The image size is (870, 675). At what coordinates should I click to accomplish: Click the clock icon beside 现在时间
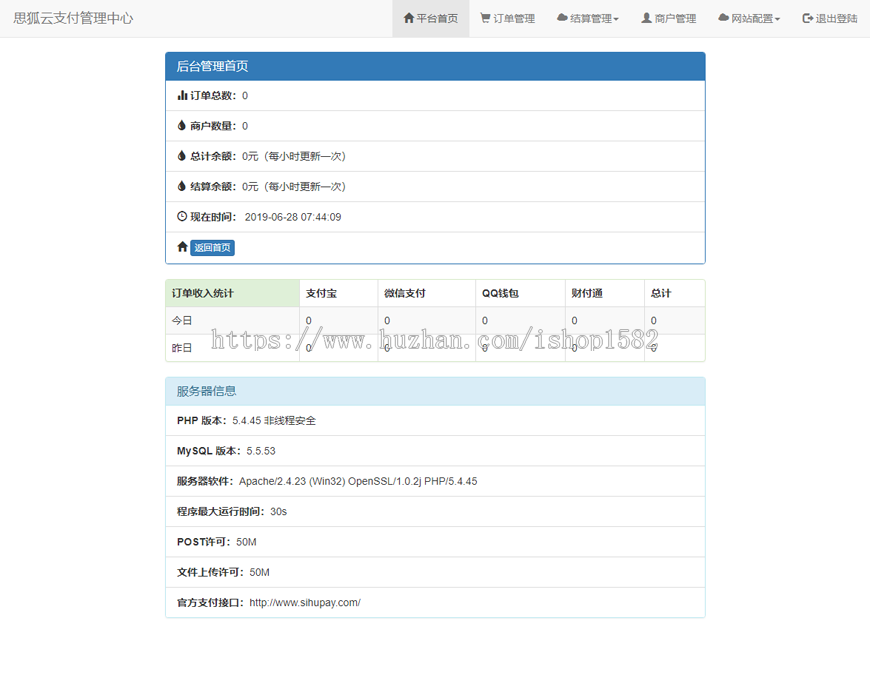tap(181, 216)
